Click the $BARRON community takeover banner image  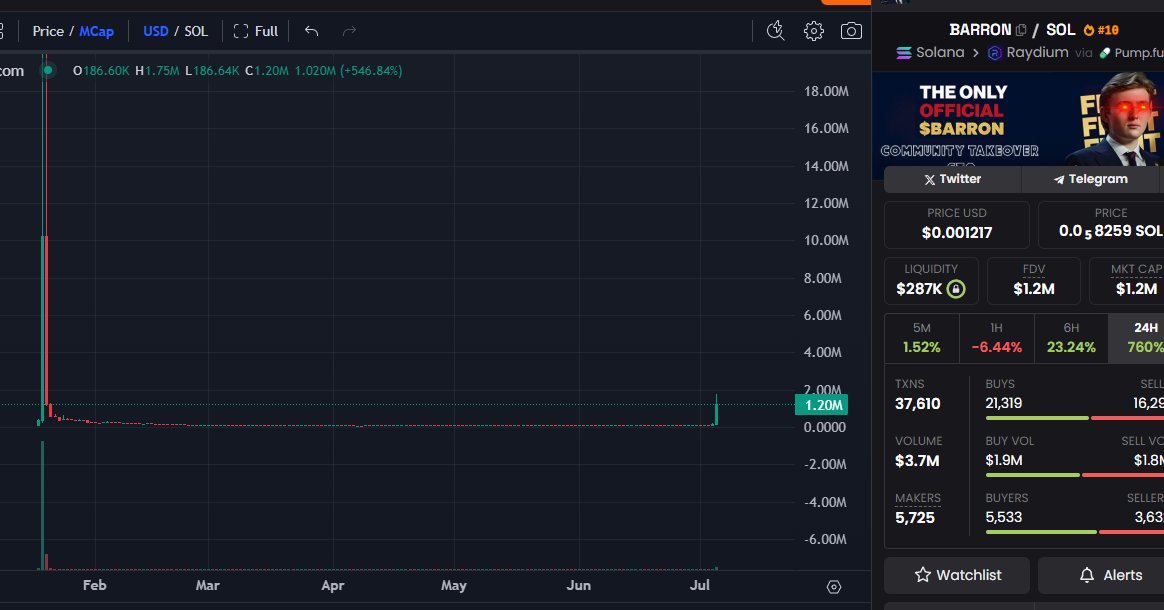click(1018, 119)
